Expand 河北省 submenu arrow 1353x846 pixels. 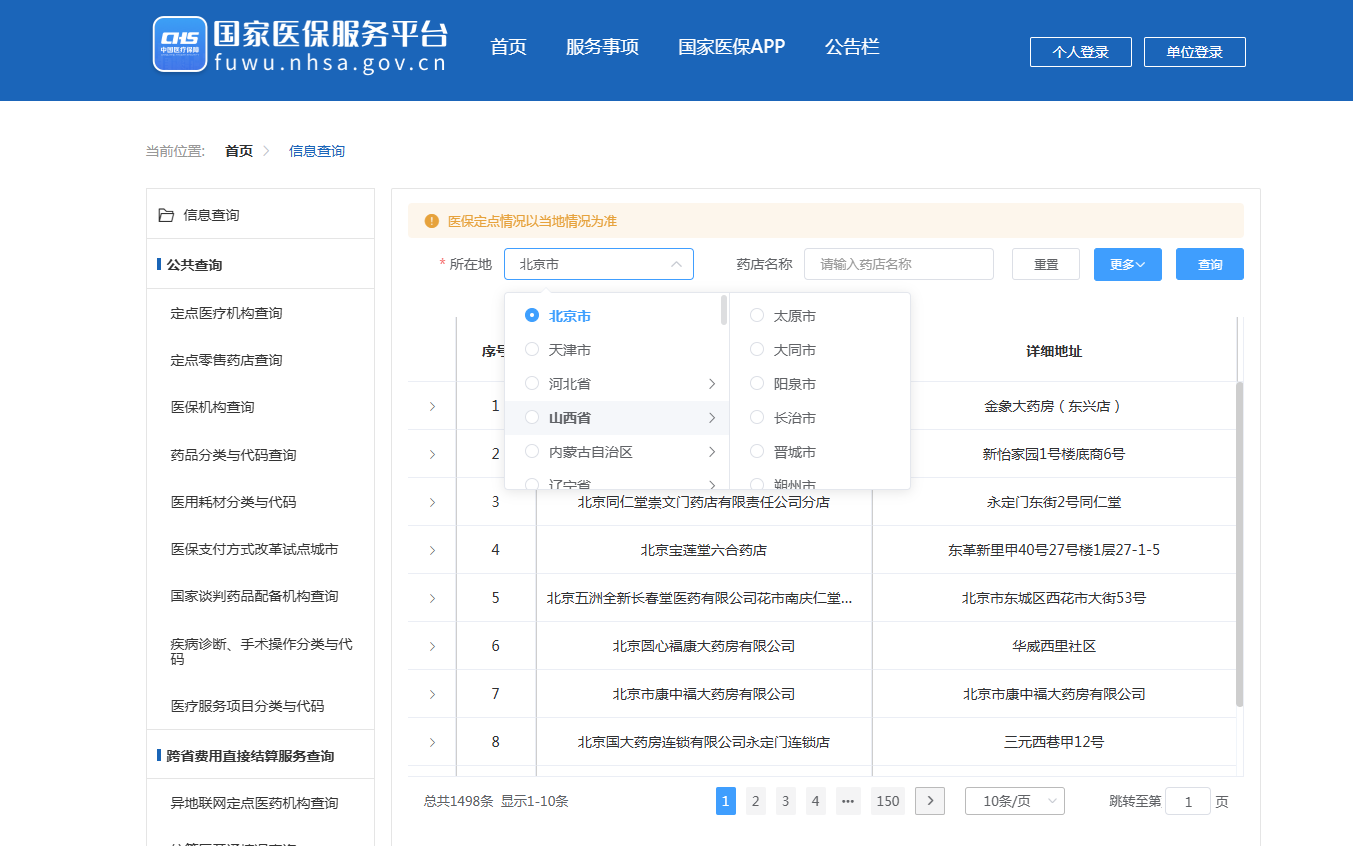(712, 384)
